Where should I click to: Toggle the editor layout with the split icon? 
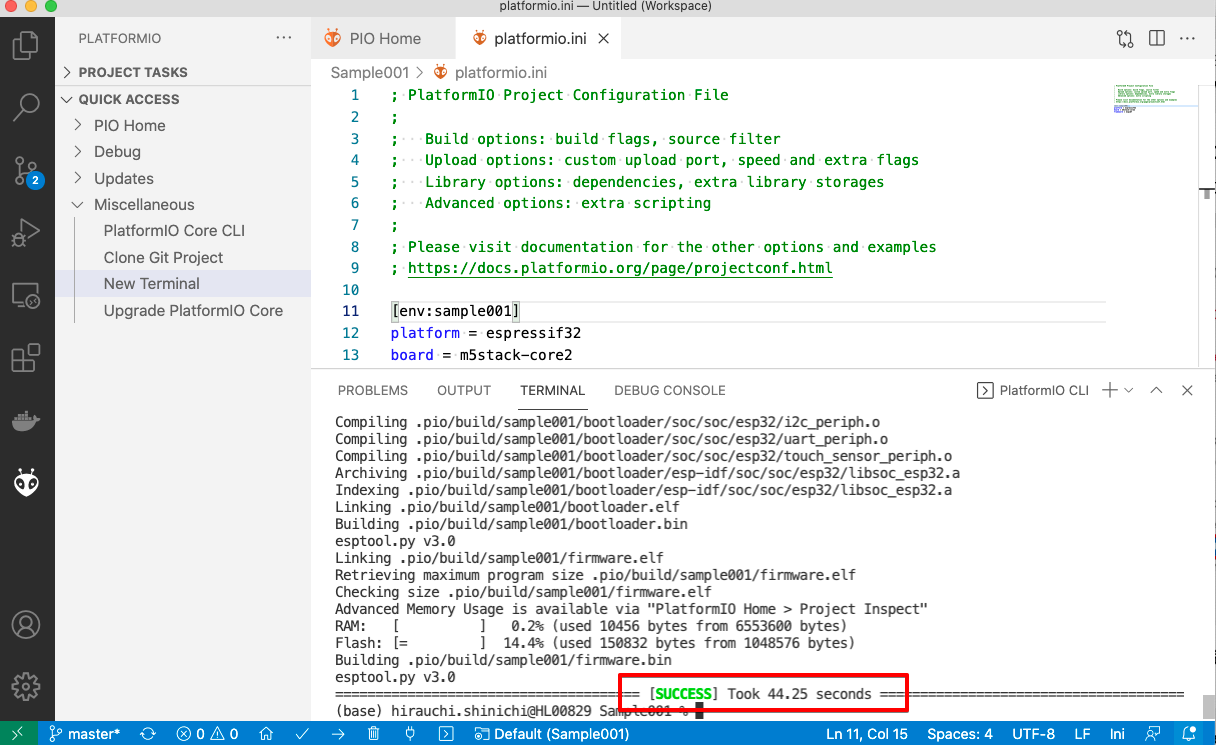click(x=1158, y=37)
